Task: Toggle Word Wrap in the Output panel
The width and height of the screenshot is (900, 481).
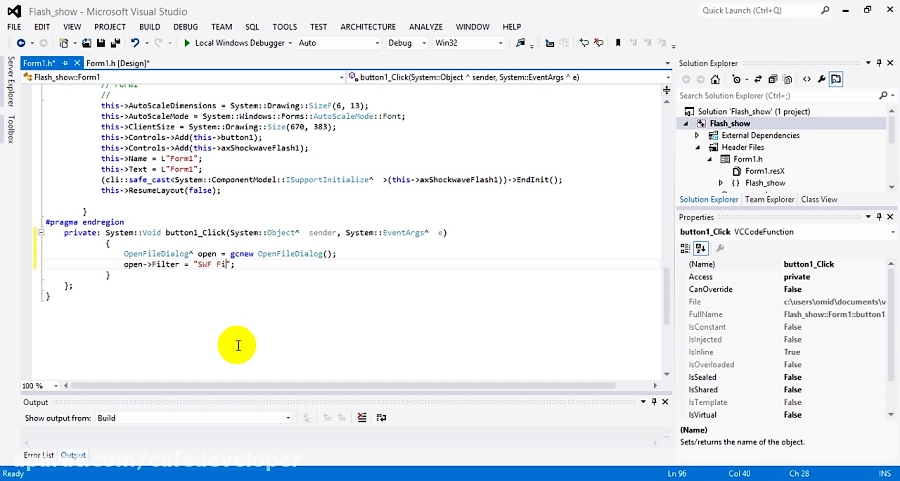Action: (x=381, y=418)
